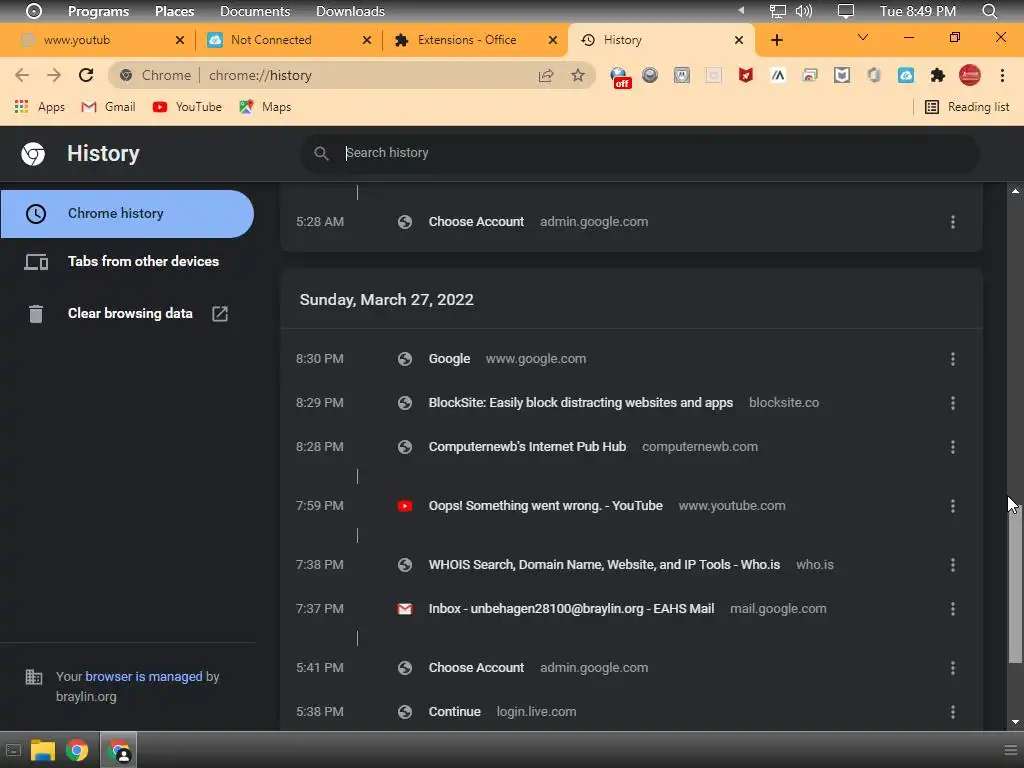
Task: Open more actions for the Computernewb entry
Action: click(x=953, y=447)
